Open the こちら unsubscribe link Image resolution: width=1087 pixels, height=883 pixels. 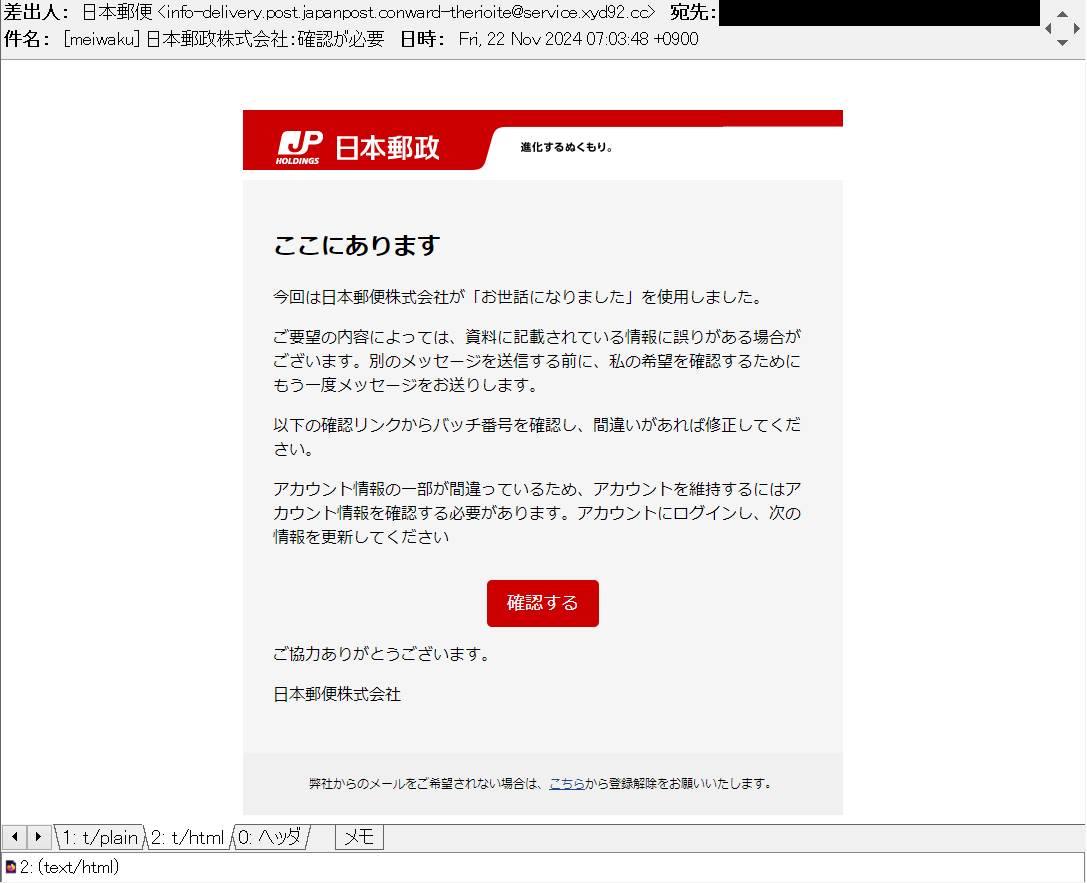click(566, 783)
